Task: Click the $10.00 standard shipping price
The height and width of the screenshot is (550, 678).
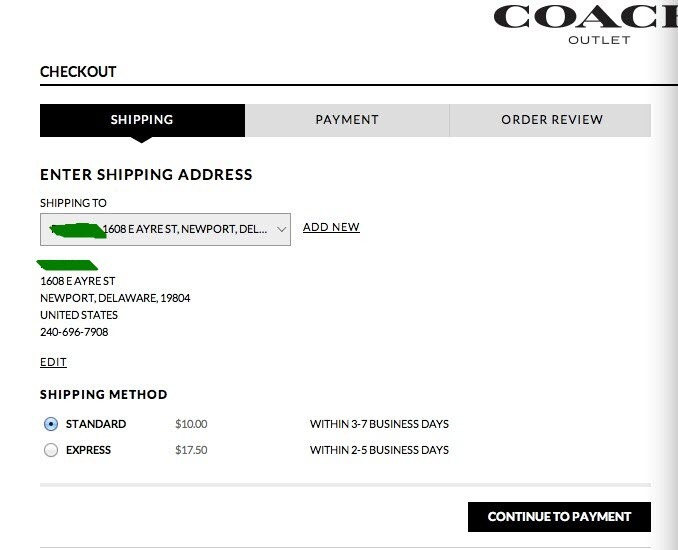Action: pyautogui.click(x=191, y=424)
